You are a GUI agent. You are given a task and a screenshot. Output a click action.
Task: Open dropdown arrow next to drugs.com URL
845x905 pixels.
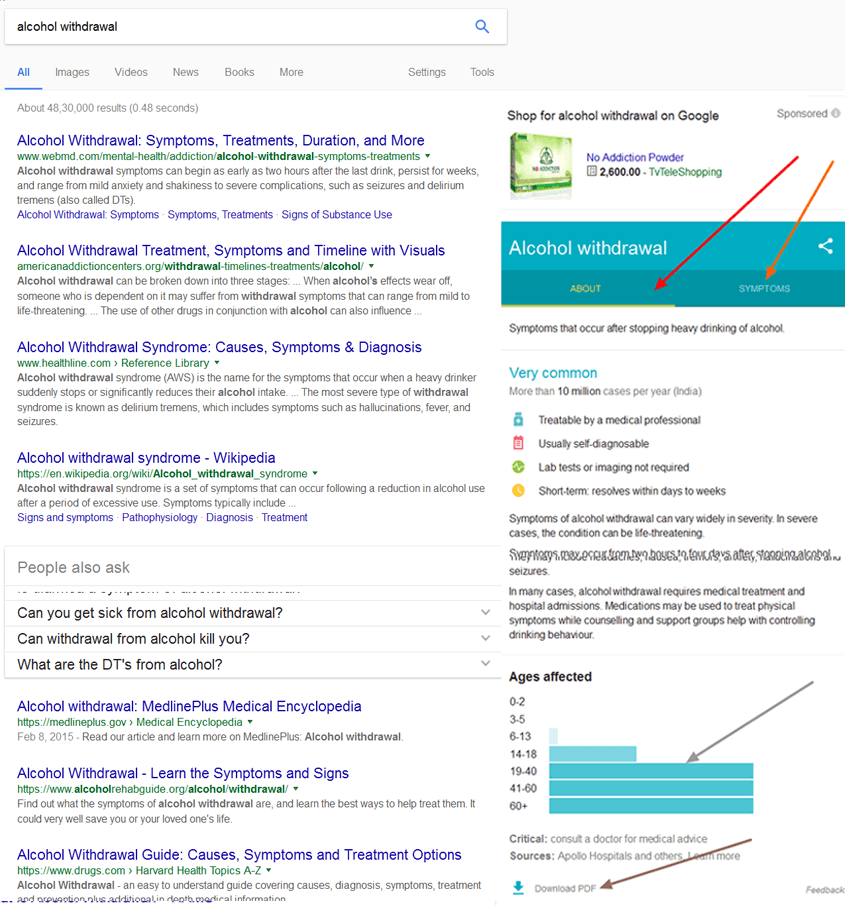point(268,870)
